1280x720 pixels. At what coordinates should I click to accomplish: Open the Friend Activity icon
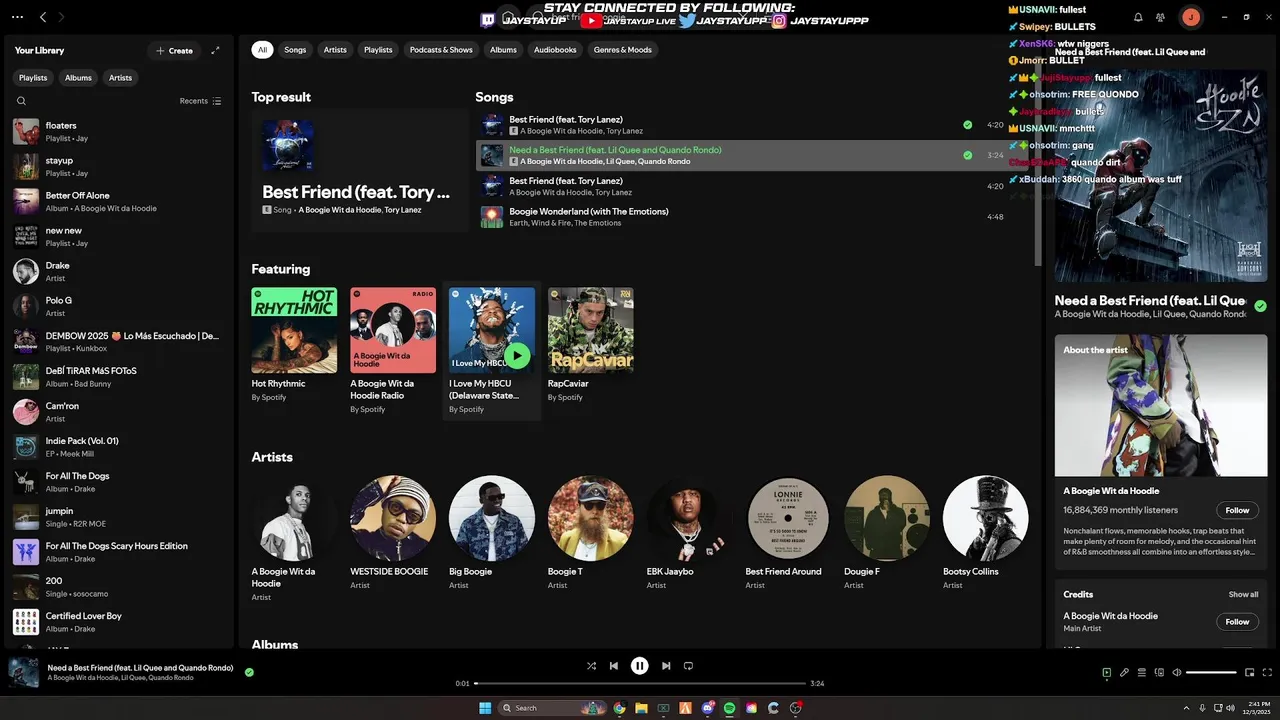pyautogui.click(x=1160, y=17)
